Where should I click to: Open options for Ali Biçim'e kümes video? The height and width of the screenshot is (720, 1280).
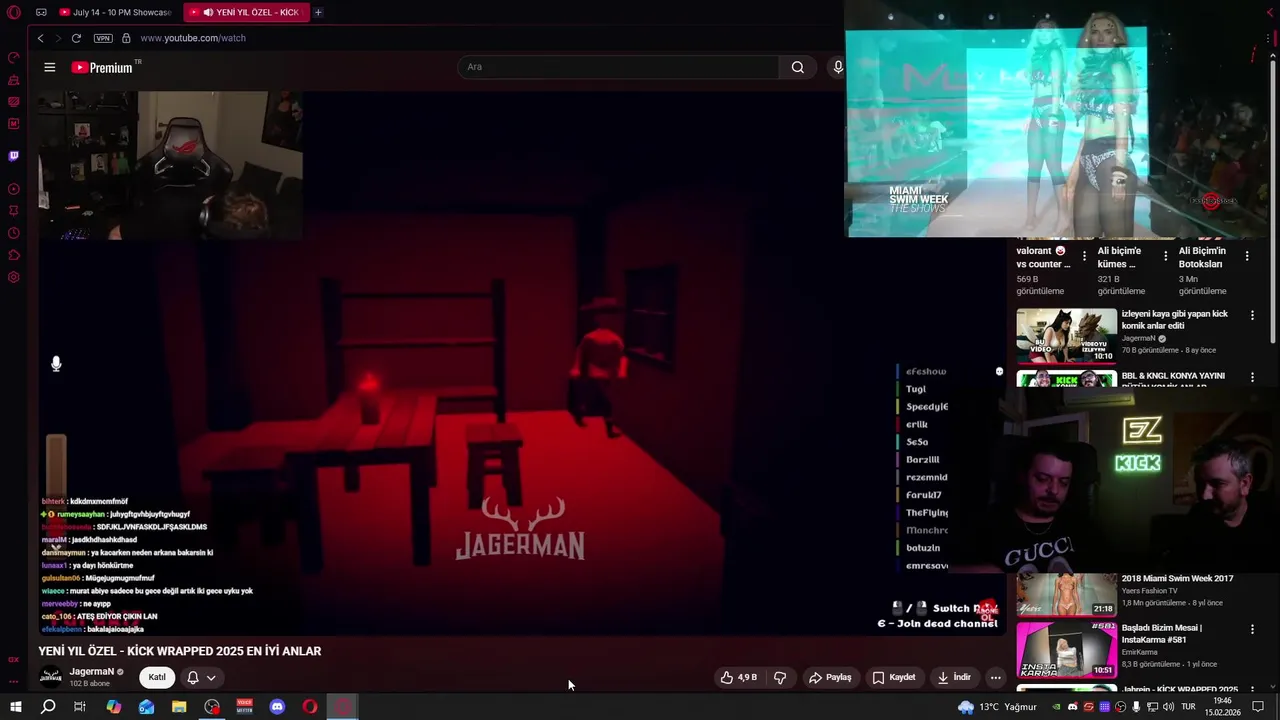click(x=1165, y=257)
